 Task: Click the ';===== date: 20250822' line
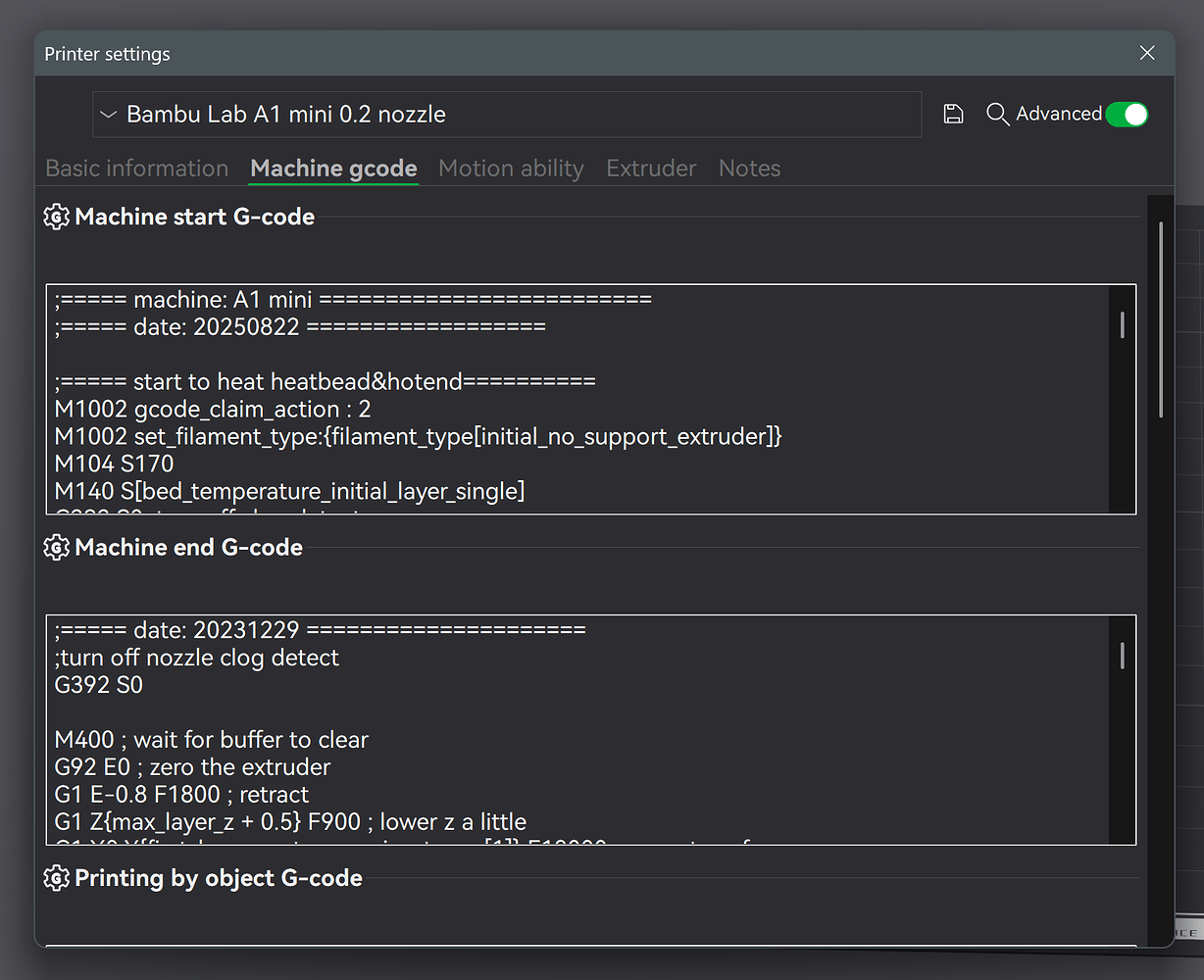coord(300,326)
